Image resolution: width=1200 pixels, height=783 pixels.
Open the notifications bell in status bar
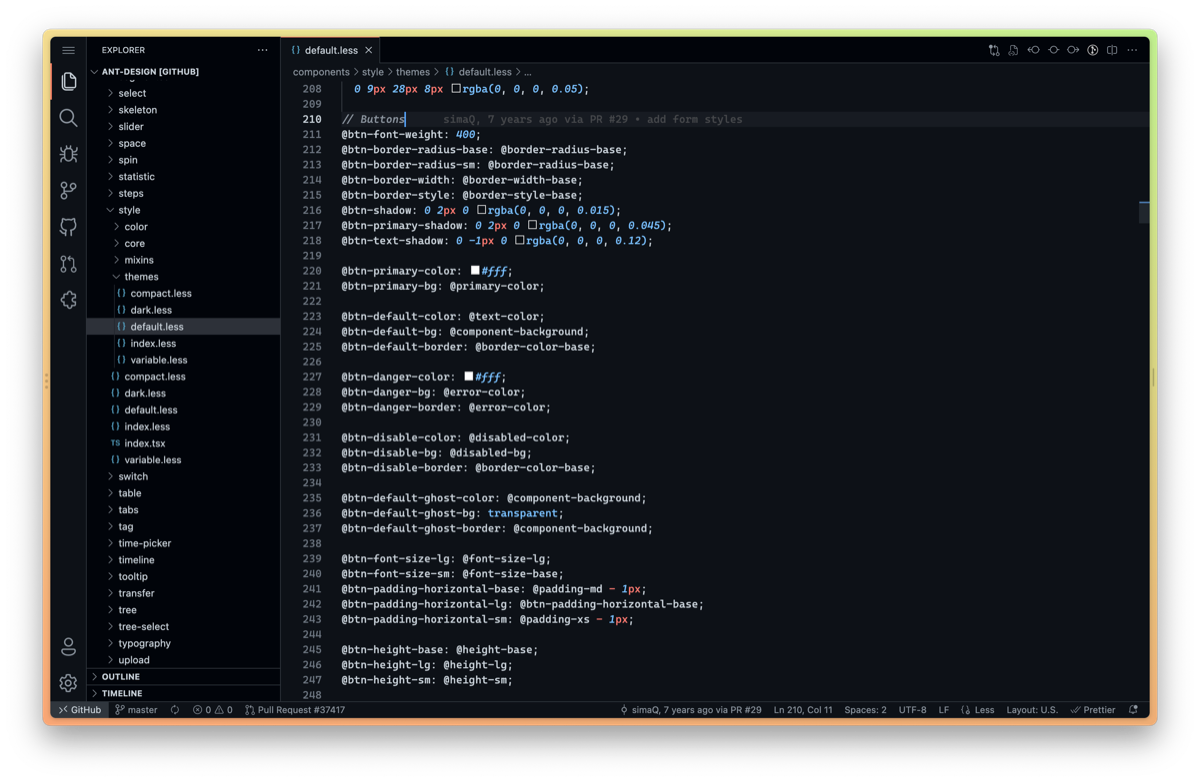click(1133, 710)
